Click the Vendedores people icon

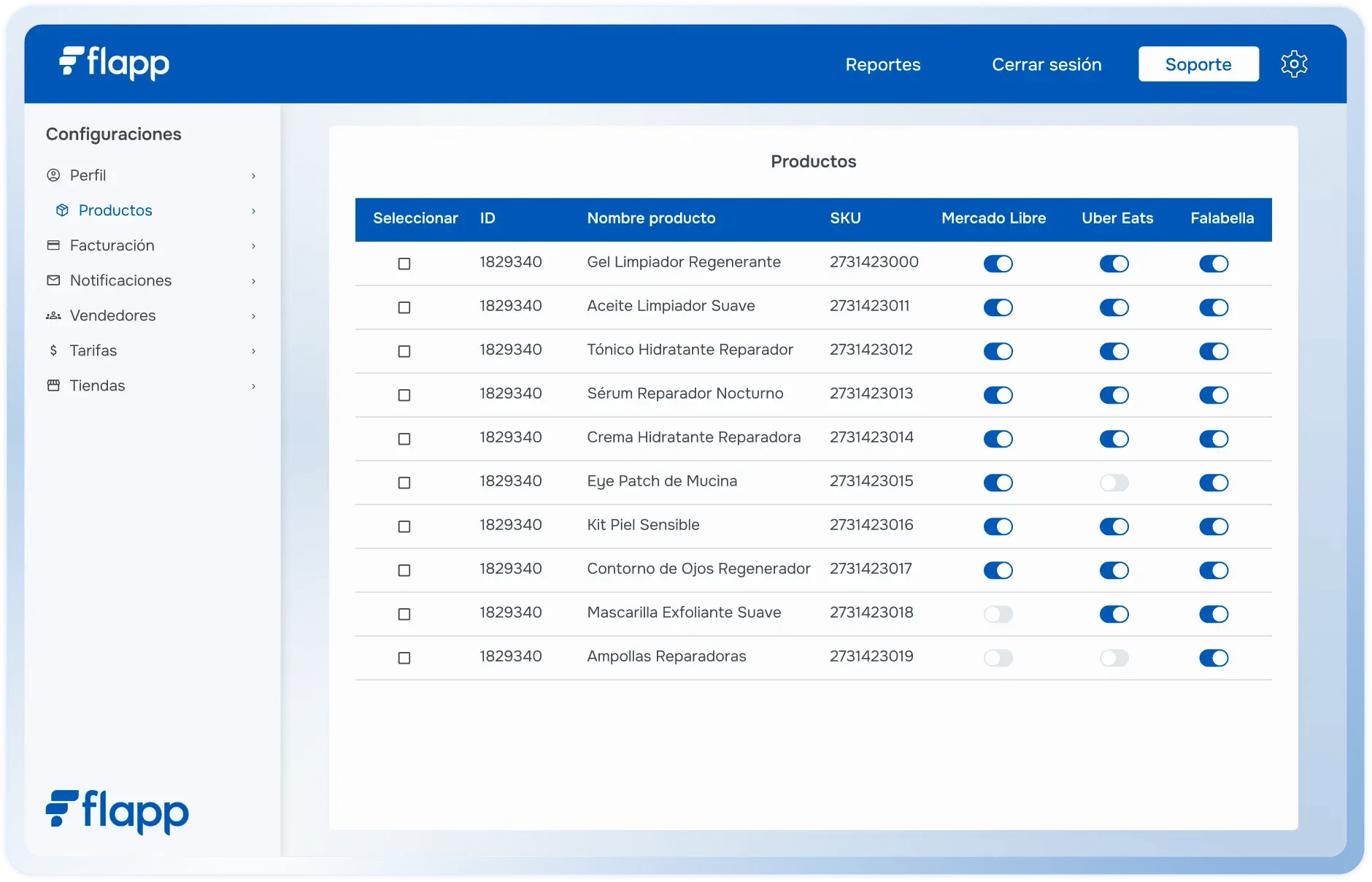tap(53, 315)
